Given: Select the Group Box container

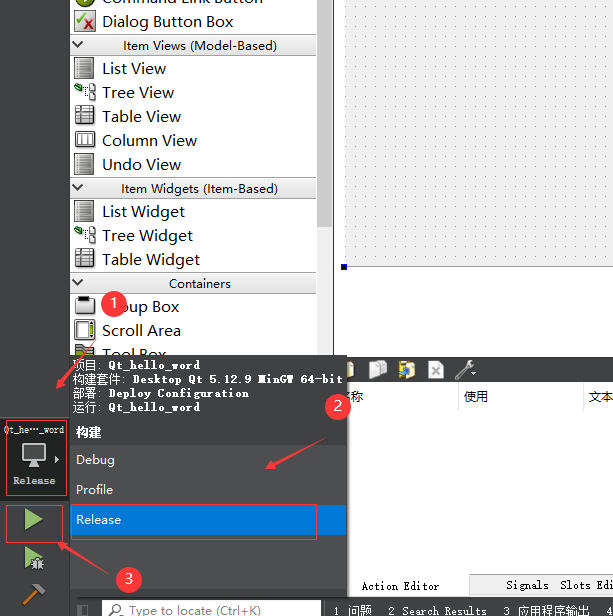Looking at the screenshot, I should pyautogui.click(x=193, y=306).
